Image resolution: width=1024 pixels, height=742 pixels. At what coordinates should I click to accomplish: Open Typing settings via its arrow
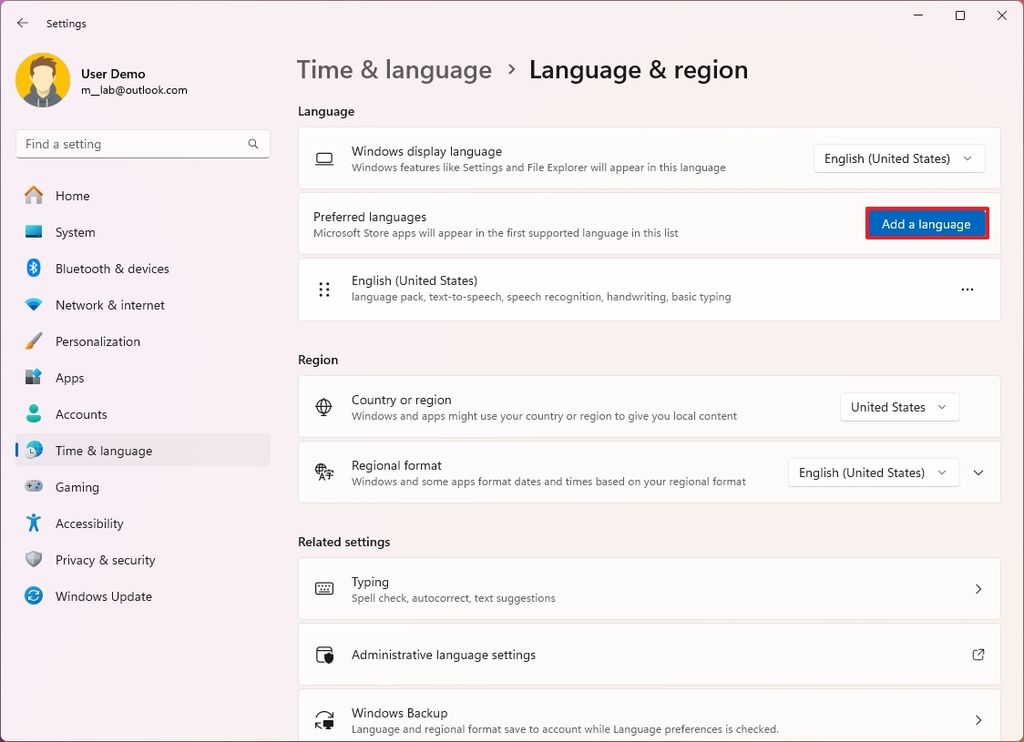coord(978,589)
